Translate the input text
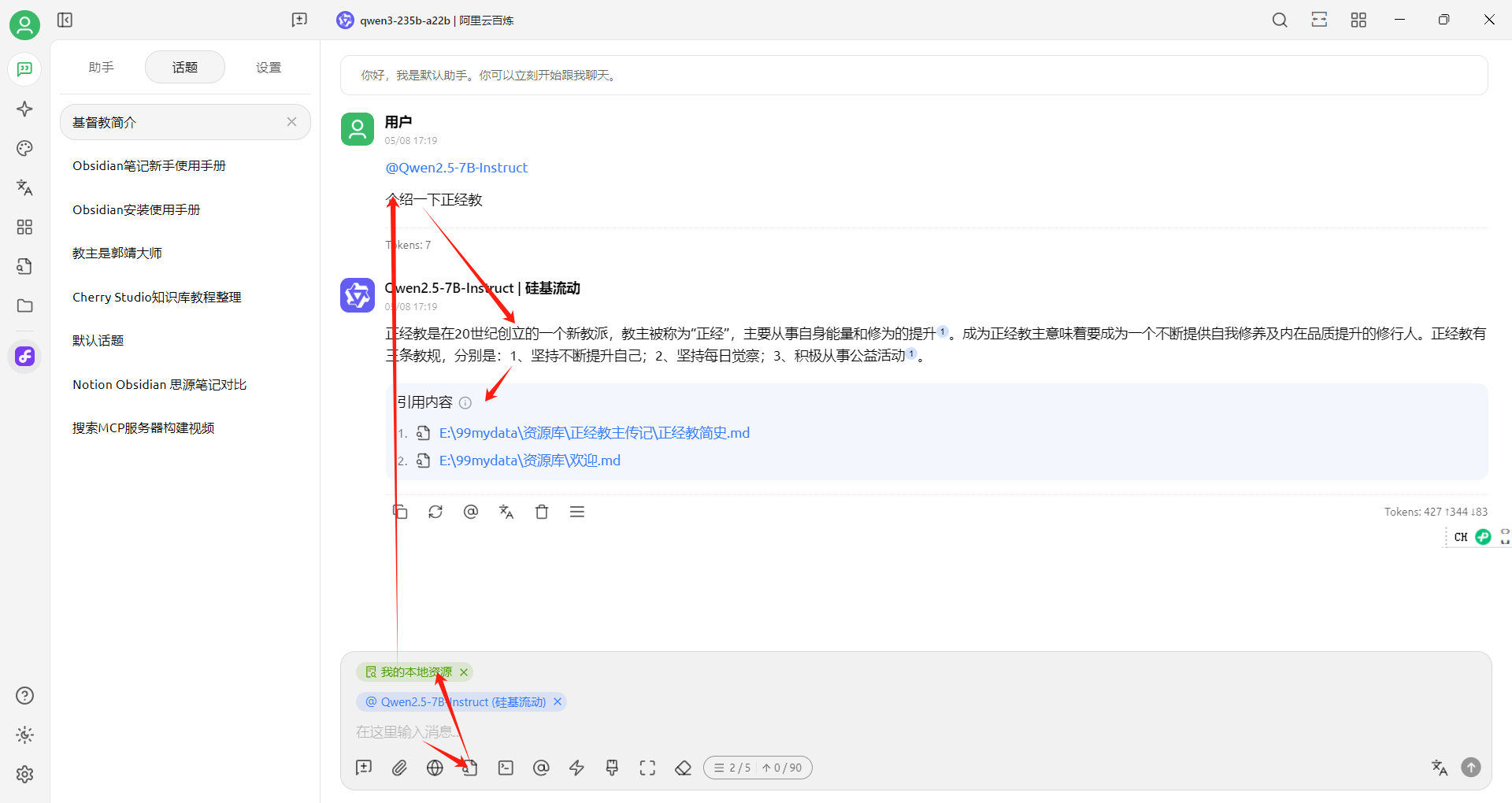The width and height of the screenshot is (1512, 803). pos(1440,768)
